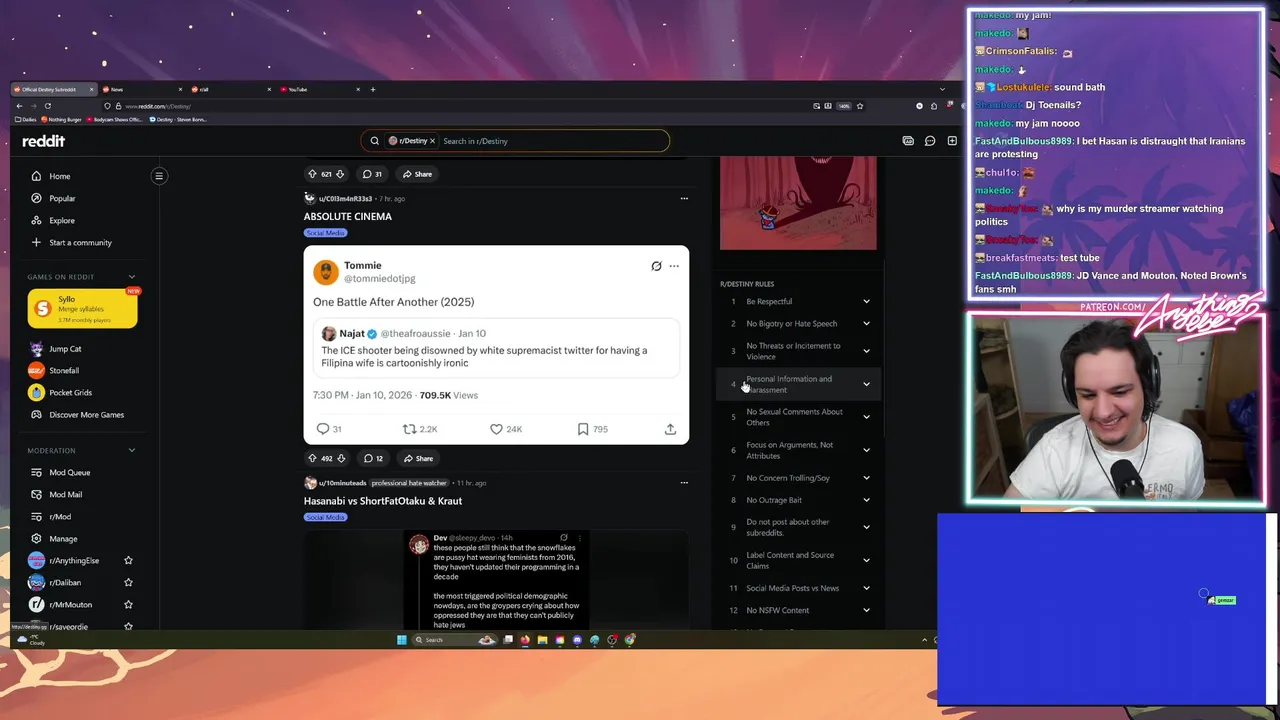1280x720 pixels.
Task: Favorite r/Daliban with its star
Action: [128, 583]
